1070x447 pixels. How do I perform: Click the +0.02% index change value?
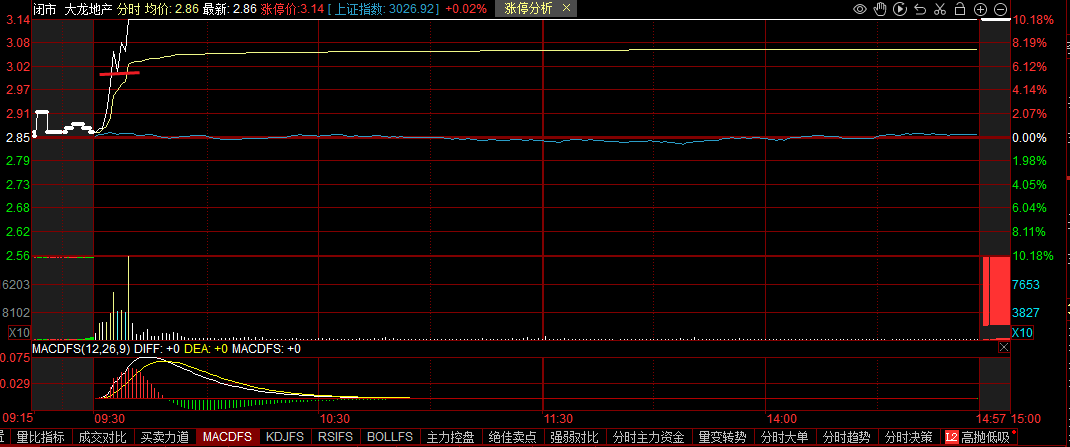pyautogui.click(x=466, y=9)
